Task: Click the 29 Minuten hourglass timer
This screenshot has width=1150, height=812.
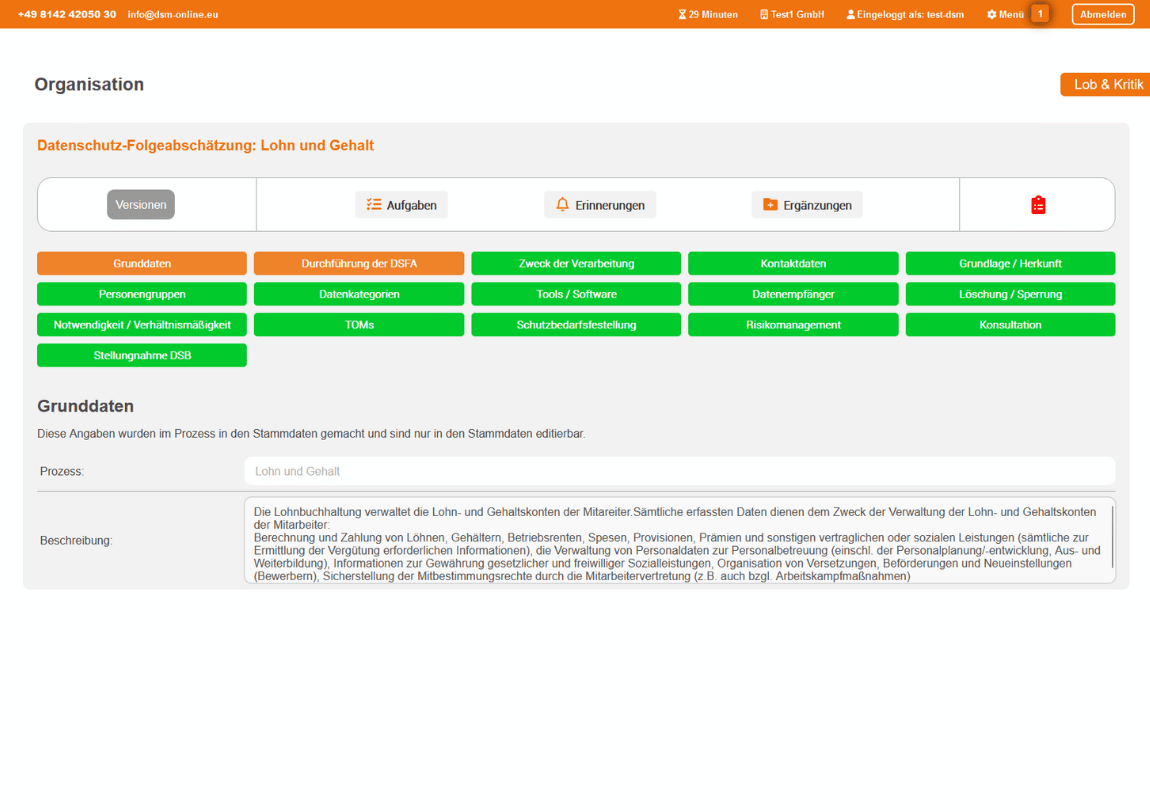Action: coord(708,15)
